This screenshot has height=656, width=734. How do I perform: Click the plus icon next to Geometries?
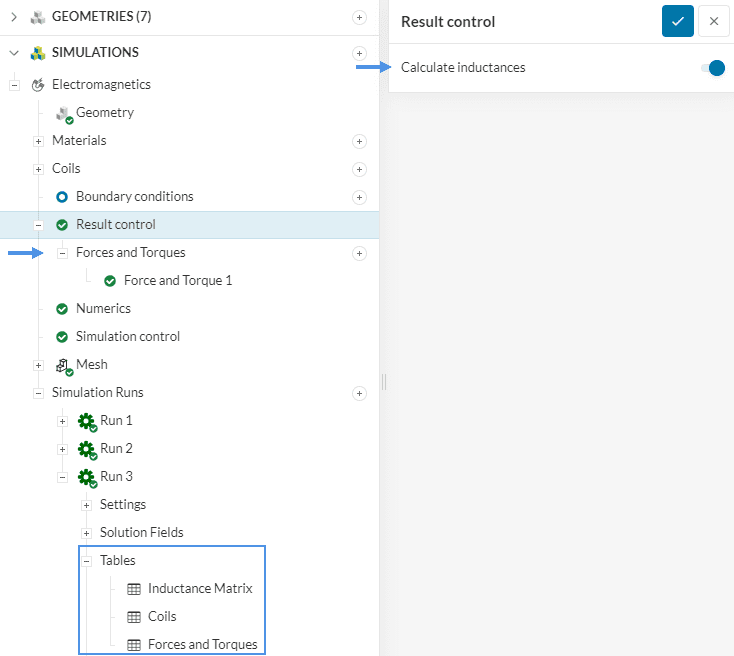(x=359, y=17)
